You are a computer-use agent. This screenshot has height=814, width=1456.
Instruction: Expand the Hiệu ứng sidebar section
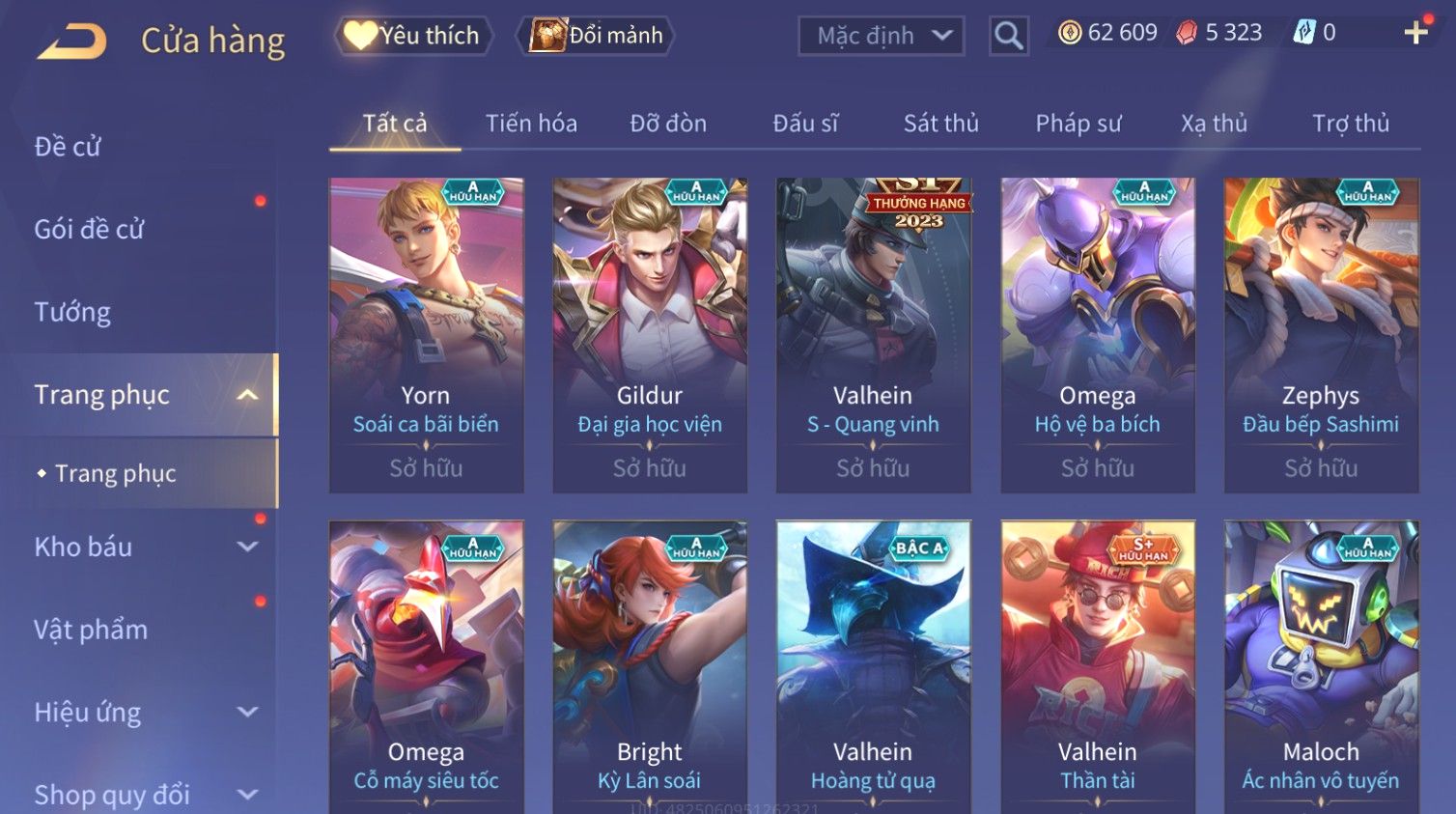click(247, 712)
